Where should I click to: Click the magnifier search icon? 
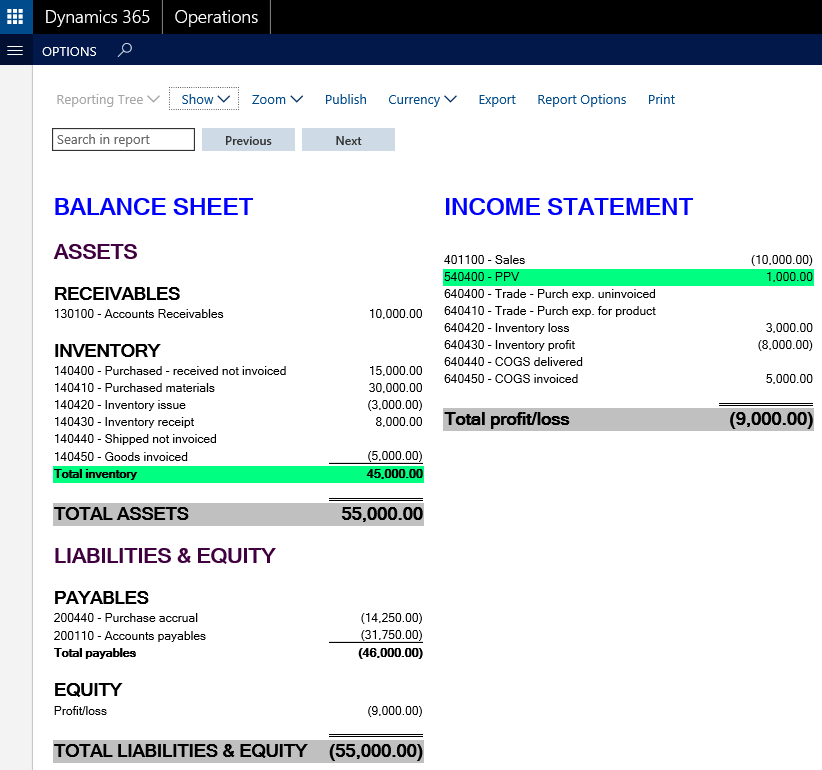(124, 50)
